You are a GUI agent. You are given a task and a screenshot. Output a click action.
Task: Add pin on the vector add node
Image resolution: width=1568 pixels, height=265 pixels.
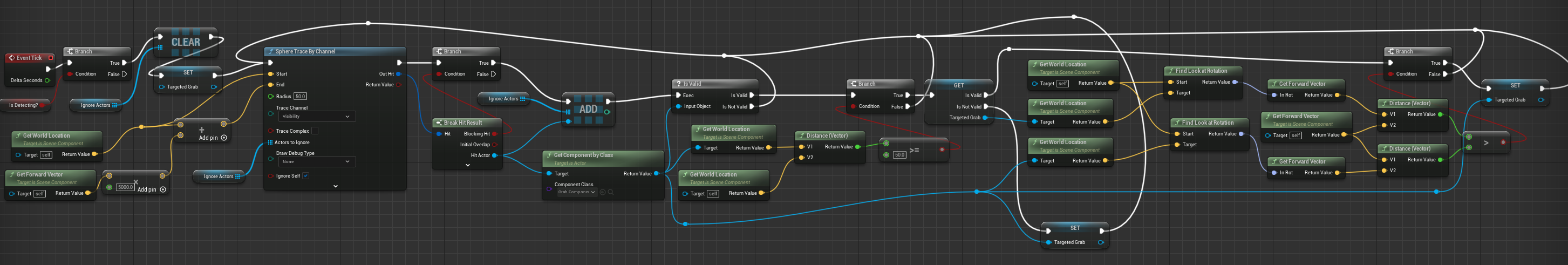point(213,138)
